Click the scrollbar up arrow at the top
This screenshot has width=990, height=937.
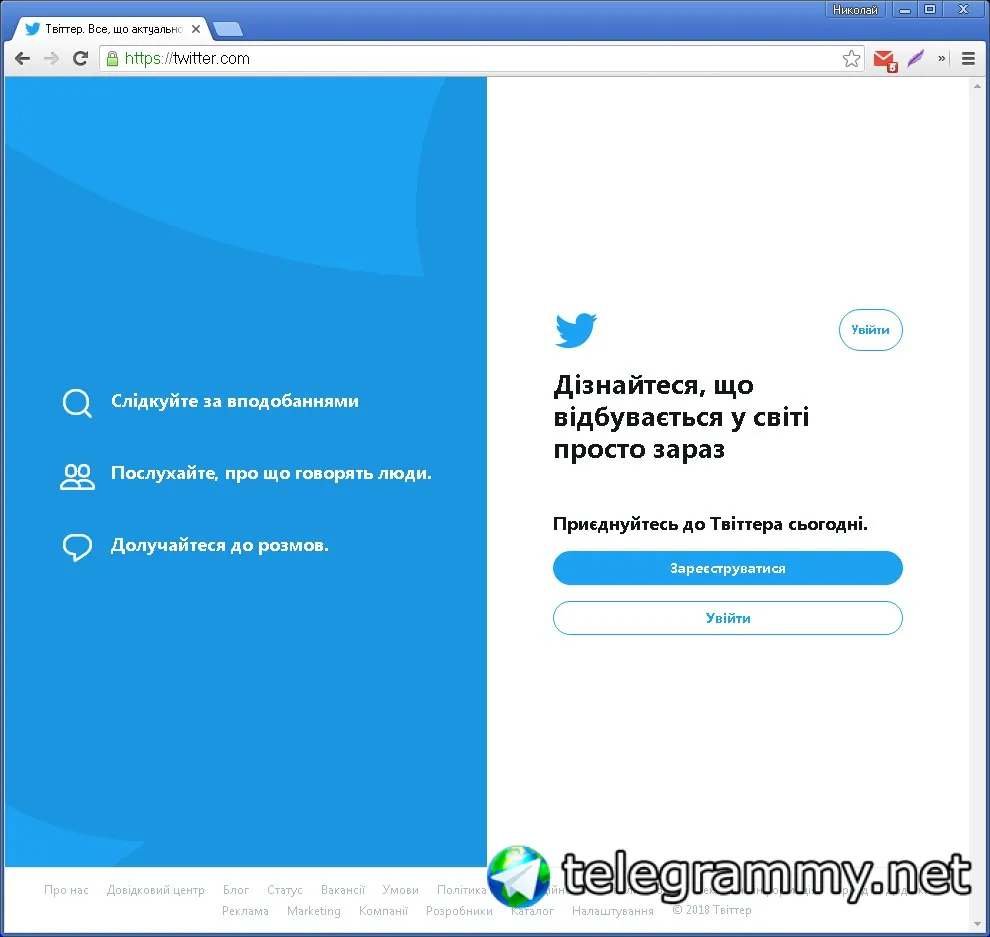tap(978, 85)
